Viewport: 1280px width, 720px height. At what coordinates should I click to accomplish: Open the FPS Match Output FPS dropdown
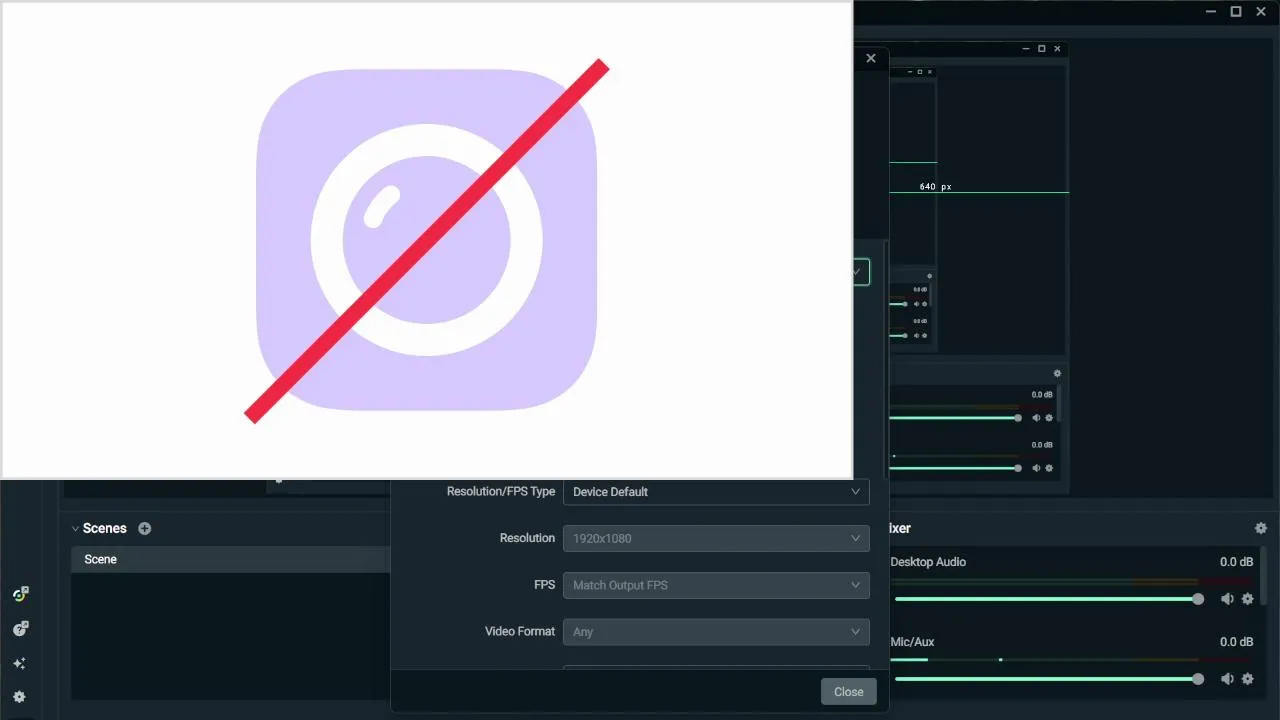pos(716,585)
